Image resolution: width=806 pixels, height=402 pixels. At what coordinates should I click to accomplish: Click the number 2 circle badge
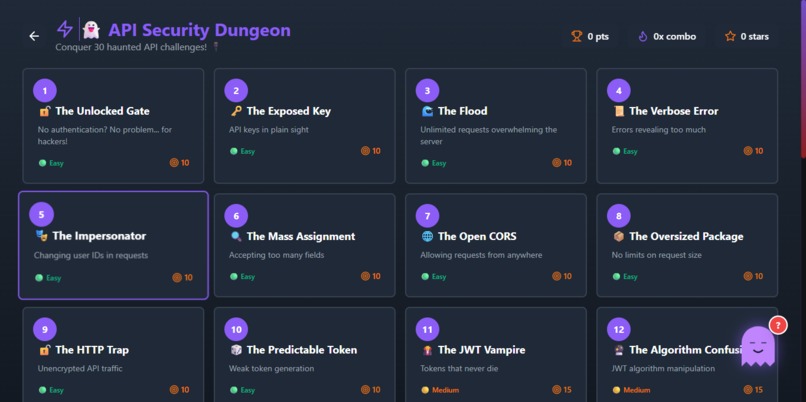(x=236, y=91)
